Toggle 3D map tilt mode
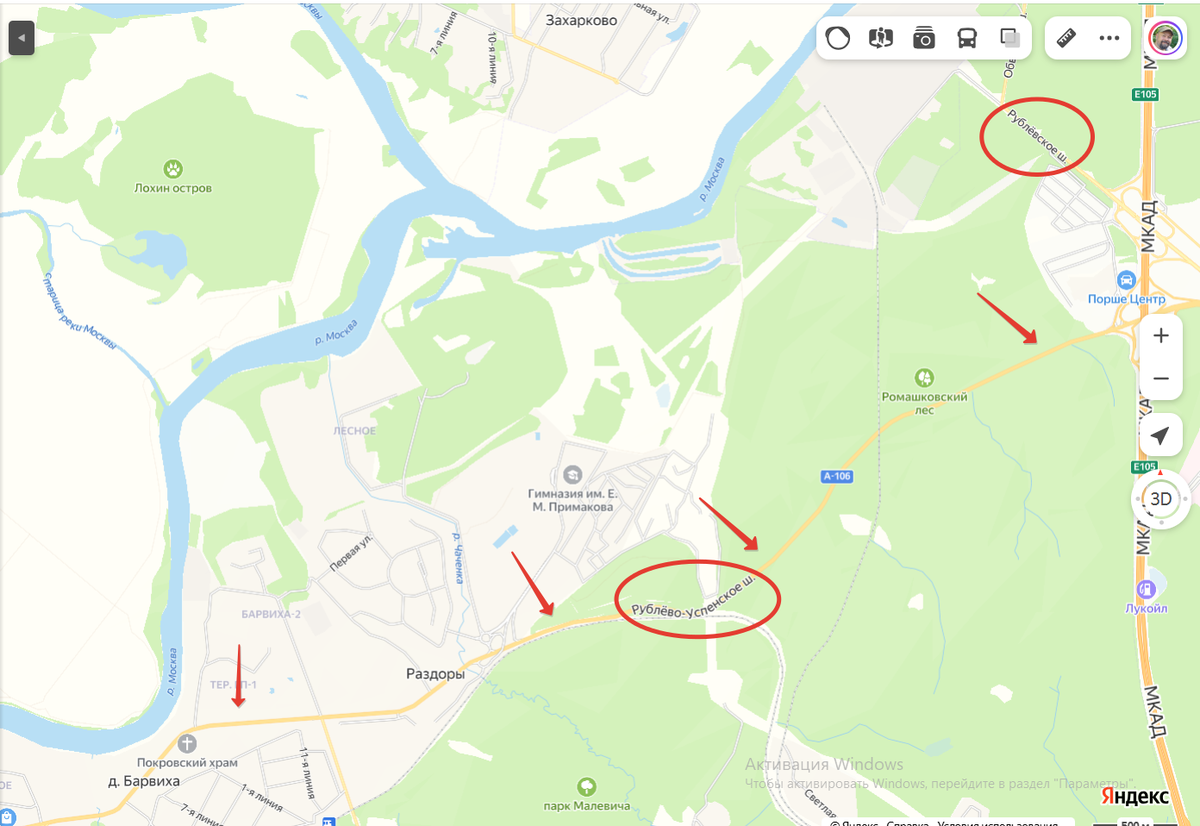 1161,498
